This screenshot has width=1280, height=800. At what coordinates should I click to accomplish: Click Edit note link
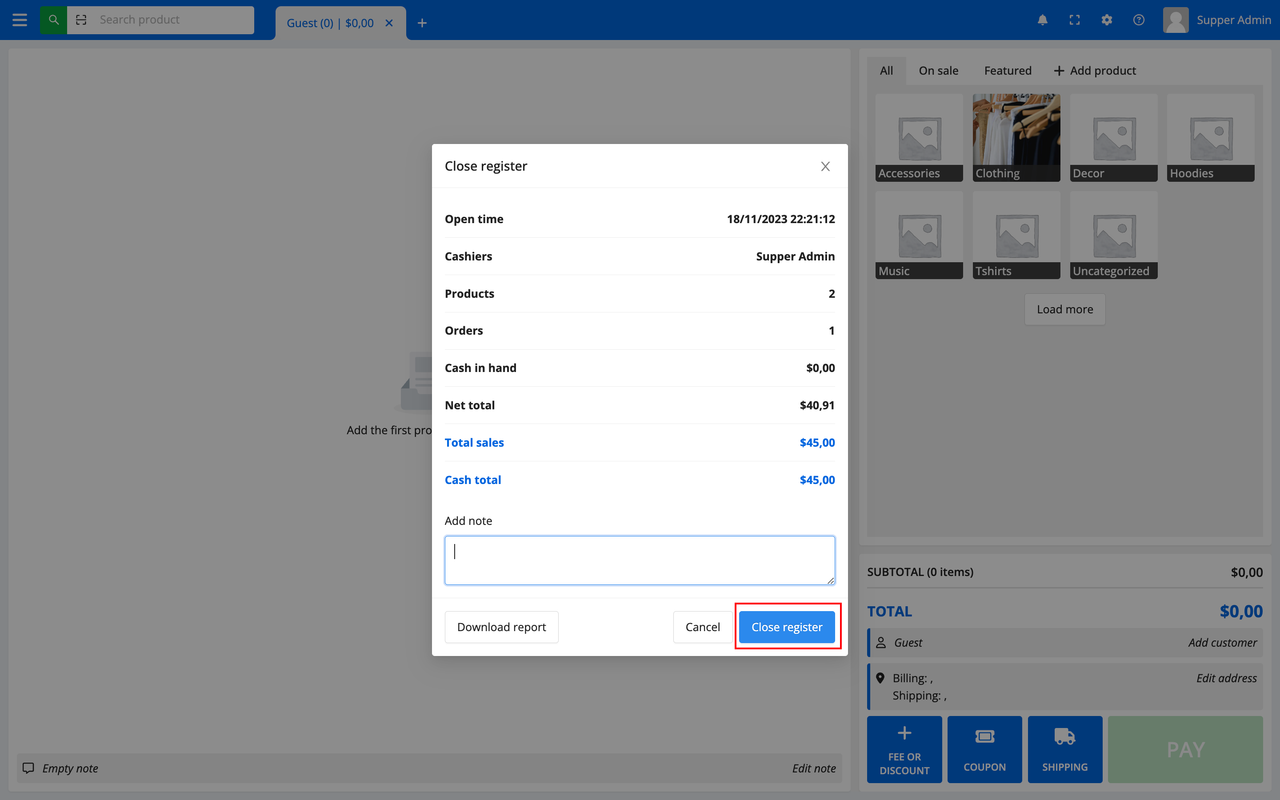[x=814, y=768]
